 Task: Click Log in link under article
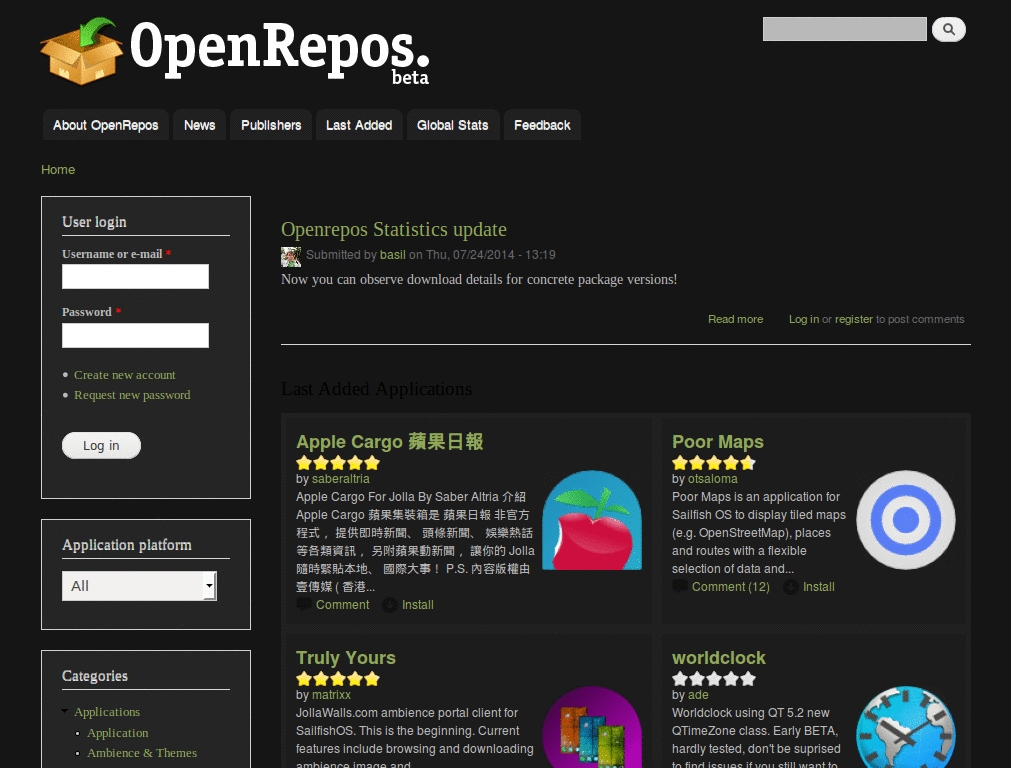click(x=803, y=319)
